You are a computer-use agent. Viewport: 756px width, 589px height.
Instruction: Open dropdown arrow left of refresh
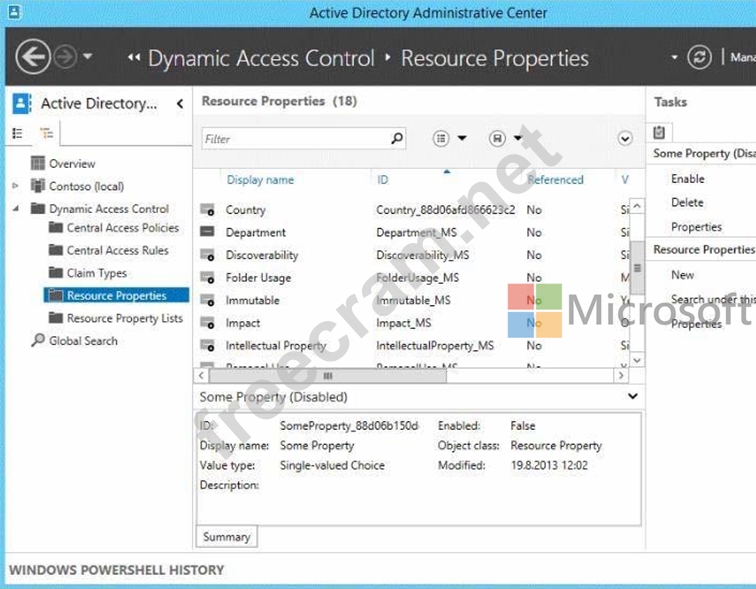[674, 58]
